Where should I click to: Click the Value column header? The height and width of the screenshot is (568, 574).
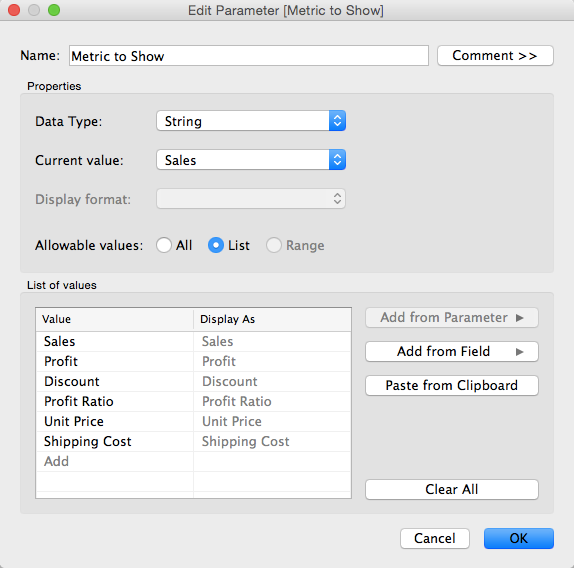point(114,319)
